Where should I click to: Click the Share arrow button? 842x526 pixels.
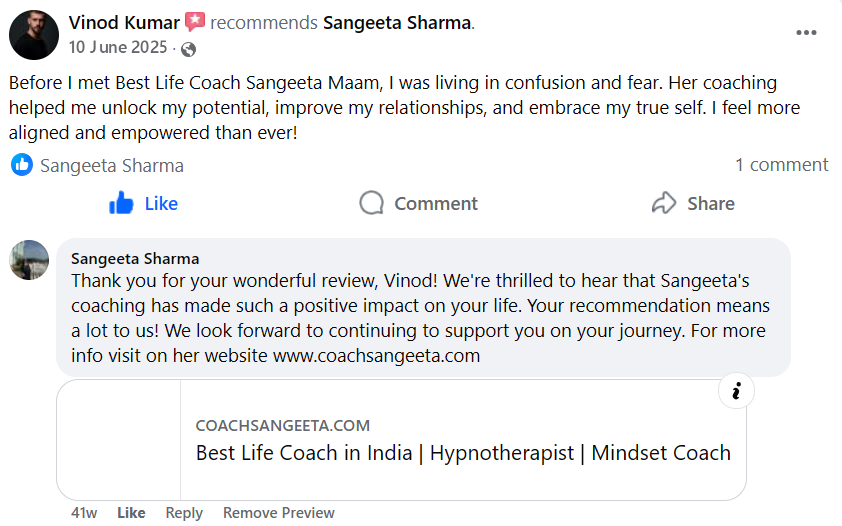(x=693, y=204)
